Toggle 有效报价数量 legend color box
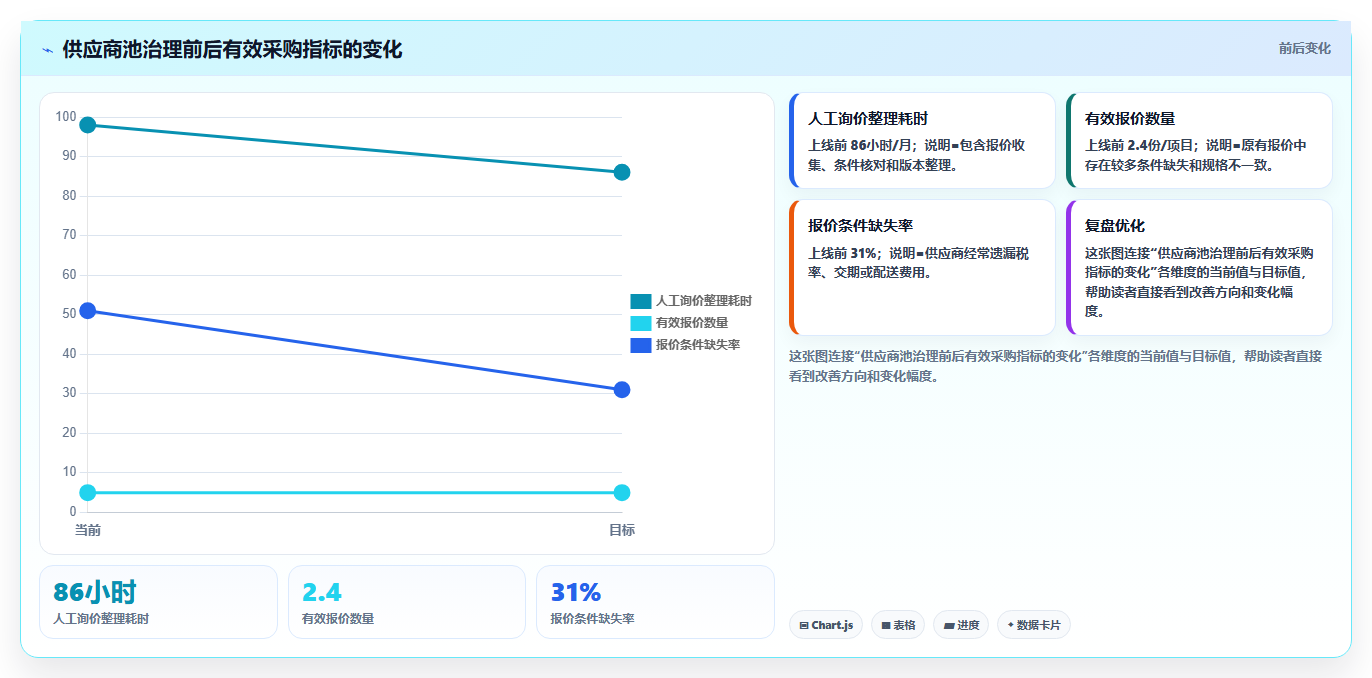Screen dimensions: 1372x678 [x=641, y=323]
